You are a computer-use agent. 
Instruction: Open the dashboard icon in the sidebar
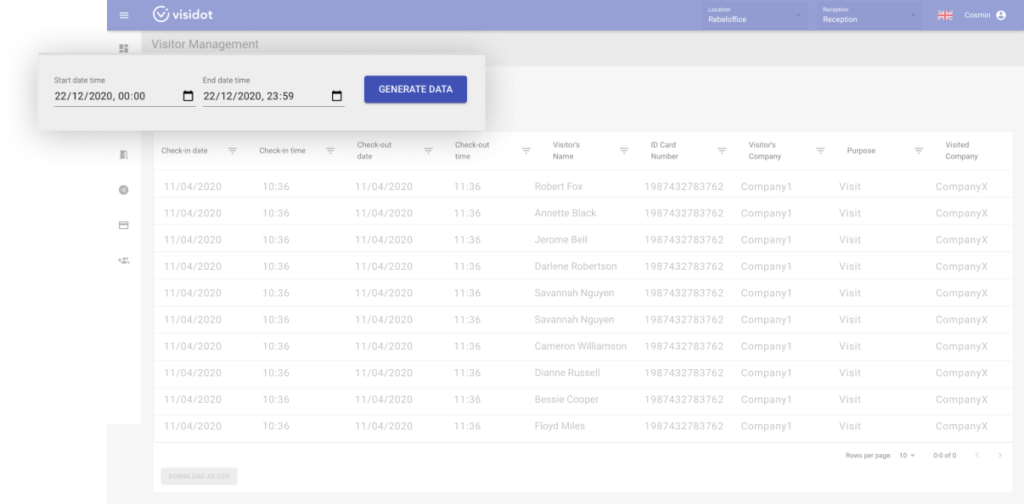[123, 48]
